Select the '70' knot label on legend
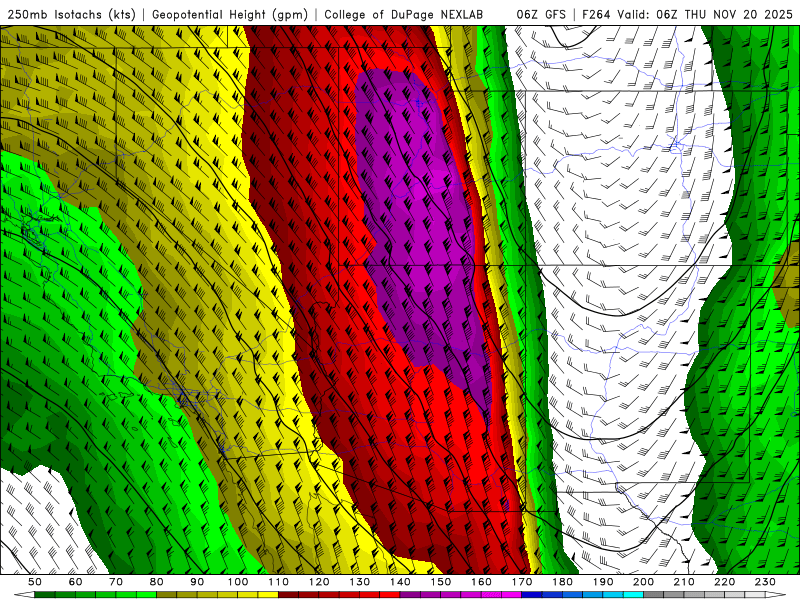This screenshot has width=800, height=600. pos(116,582)
